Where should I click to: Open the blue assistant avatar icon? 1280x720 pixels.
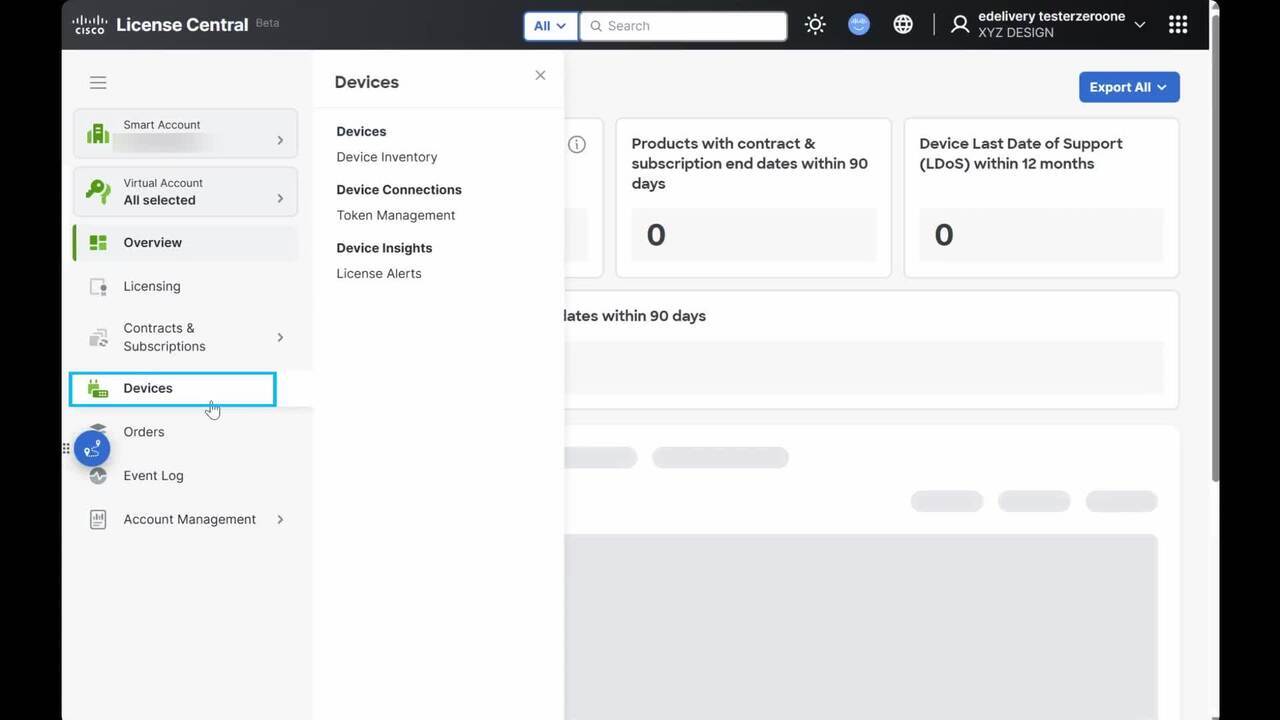pos(859,25)
